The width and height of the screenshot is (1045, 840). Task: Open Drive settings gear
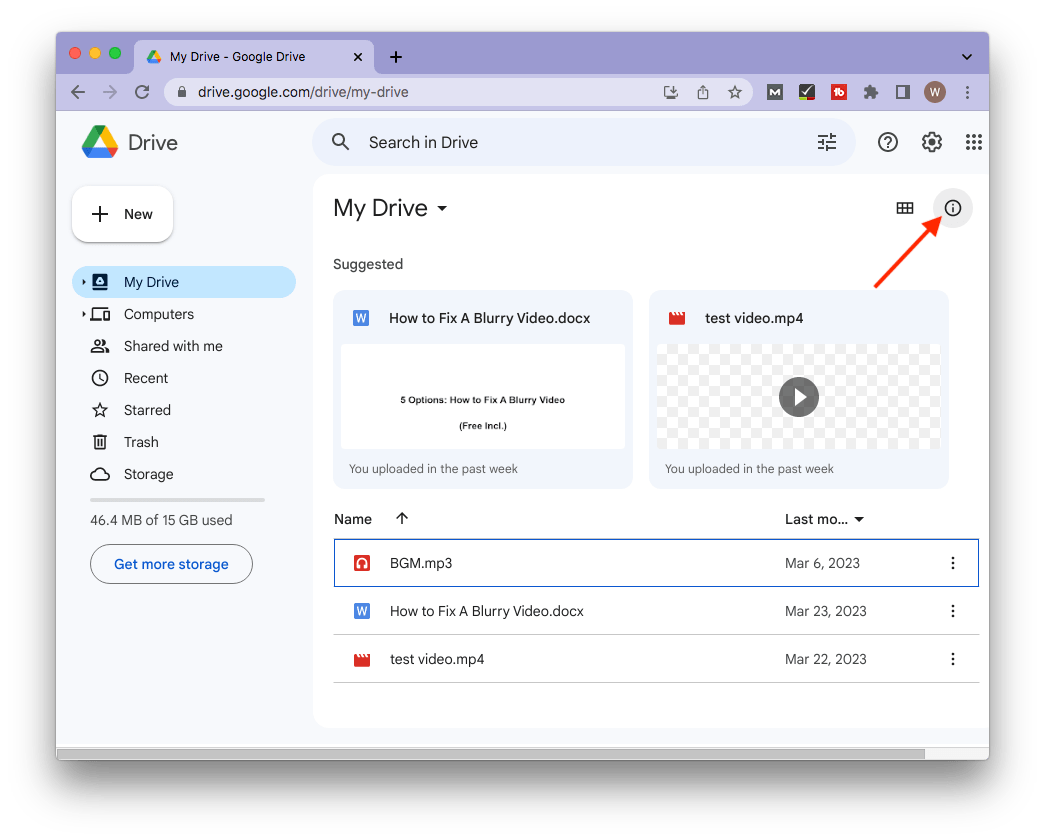tap(931, 142)
